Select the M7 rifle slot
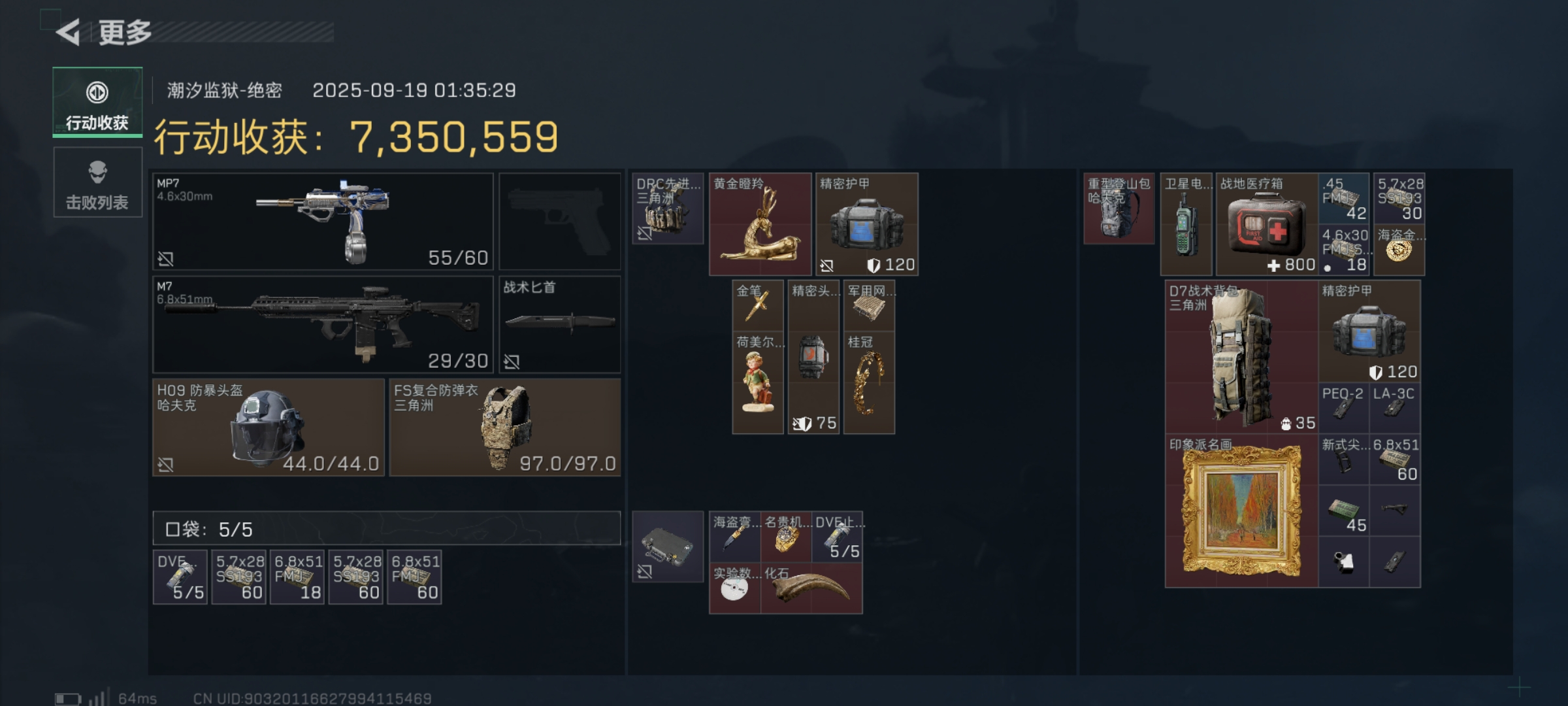Viewport: 1568px width, 706px height. click(x=323, y=324)
